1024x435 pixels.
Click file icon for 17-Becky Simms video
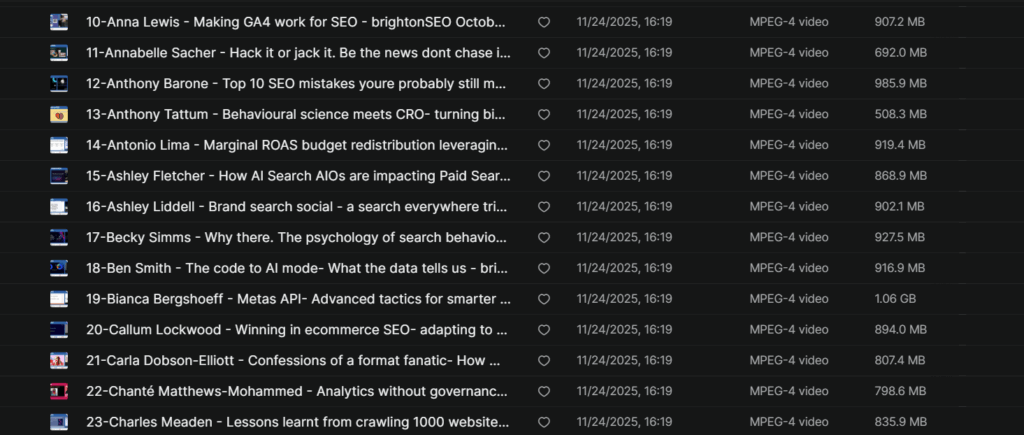(59, 237)
